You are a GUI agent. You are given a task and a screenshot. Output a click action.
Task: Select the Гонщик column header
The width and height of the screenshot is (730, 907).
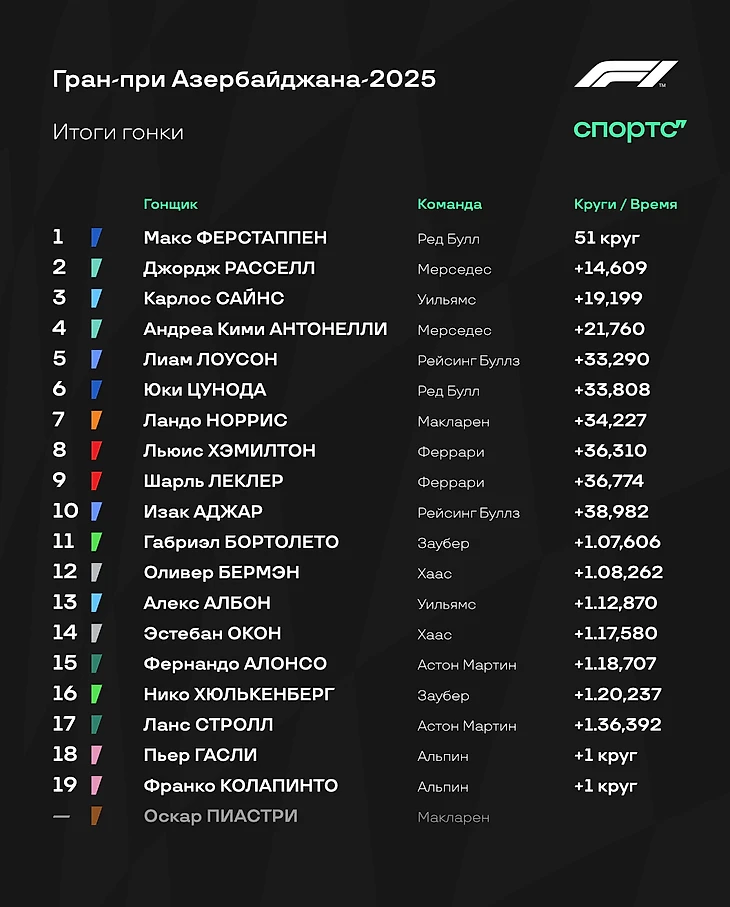tap(171, 204)
